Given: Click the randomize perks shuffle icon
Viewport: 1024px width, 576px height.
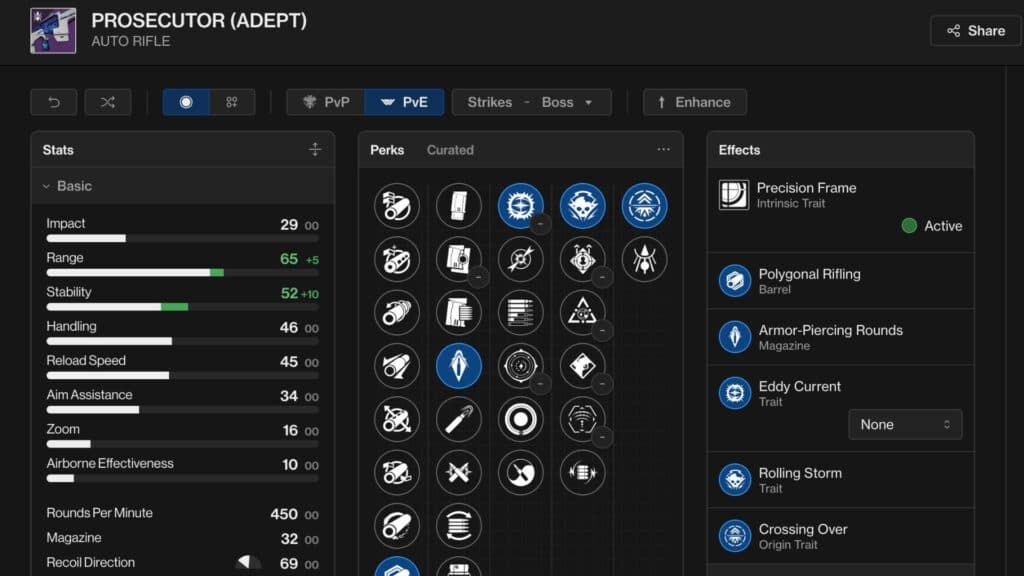Looking at the screenshot, I should 108,101.
